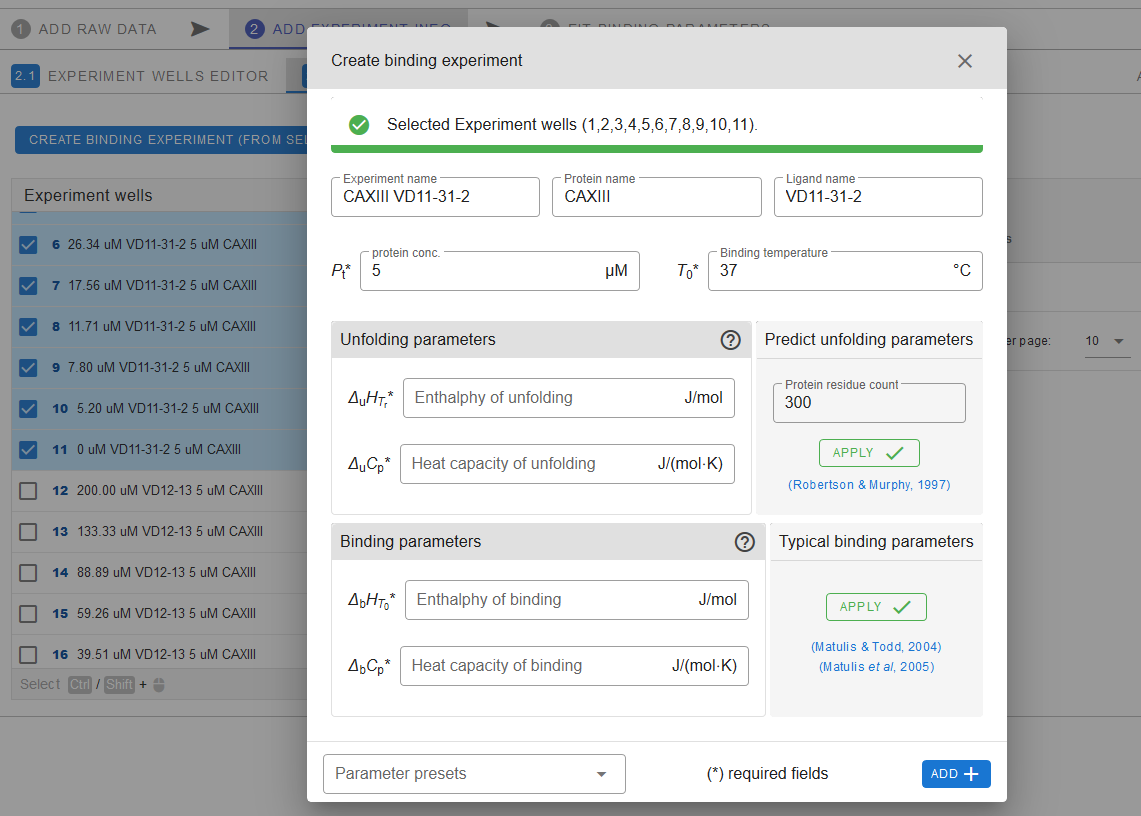
Task: Toggle checkbox for well 9
Action: [x=28, y=368]
